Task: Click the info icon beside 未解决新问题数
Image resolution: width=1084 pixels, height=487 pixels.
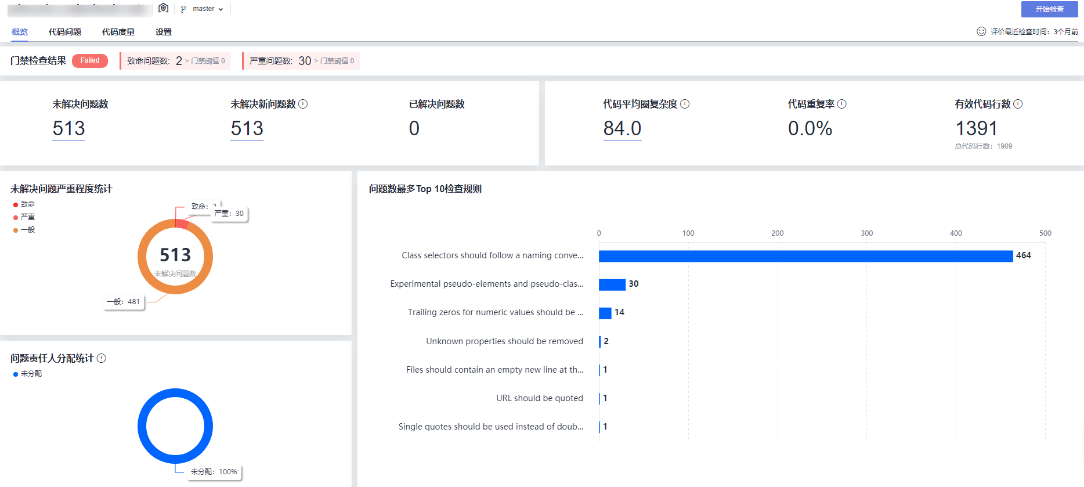Action: [x=303, y=104]
